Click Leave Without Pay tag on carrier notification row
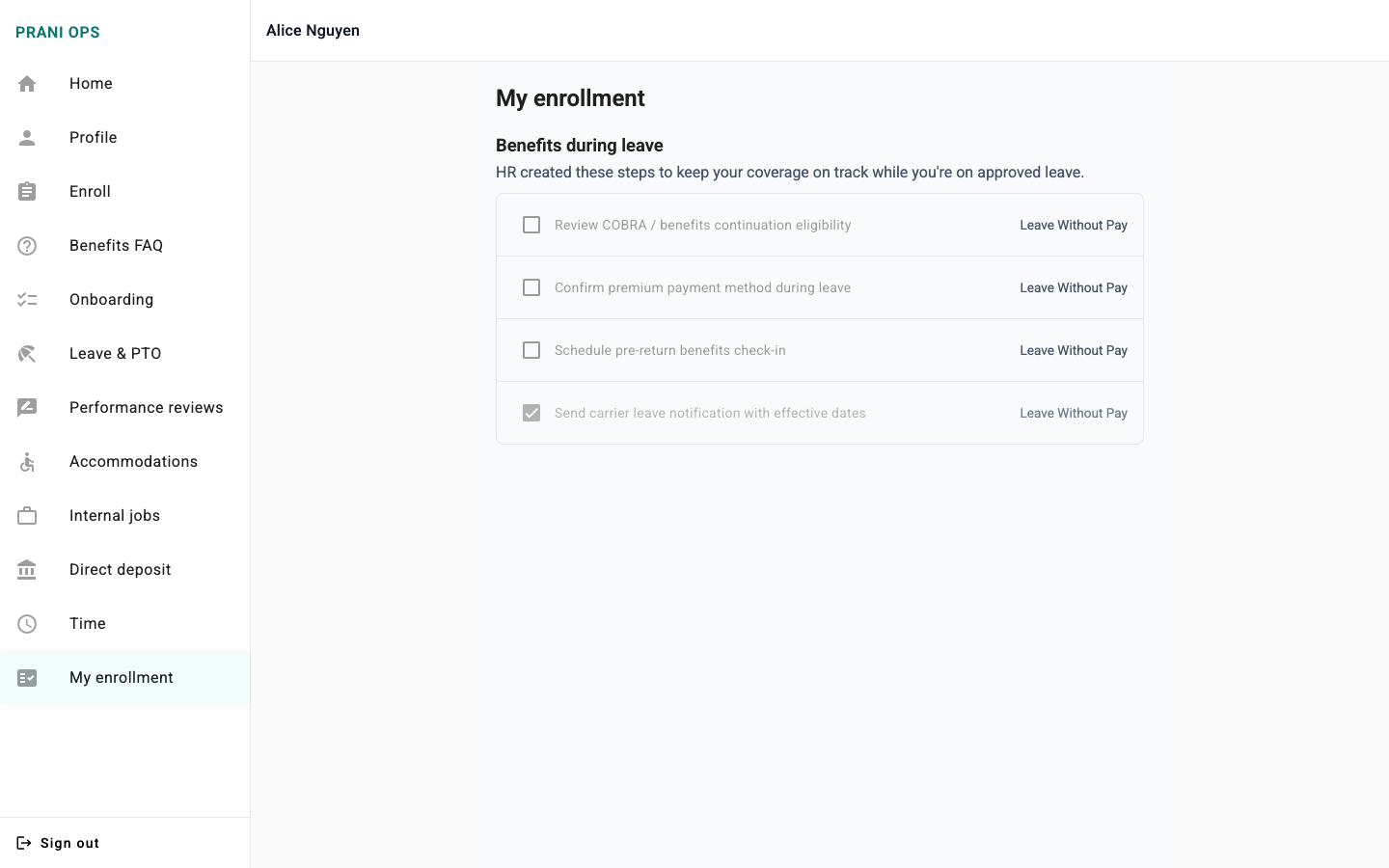 pyautogui.click(x=1074, y=413)
